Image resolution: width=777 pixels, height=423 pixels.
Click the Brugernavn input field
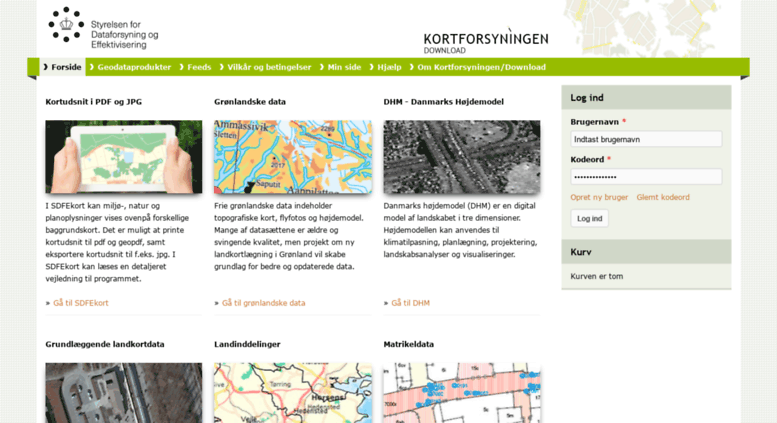[646, 139]
